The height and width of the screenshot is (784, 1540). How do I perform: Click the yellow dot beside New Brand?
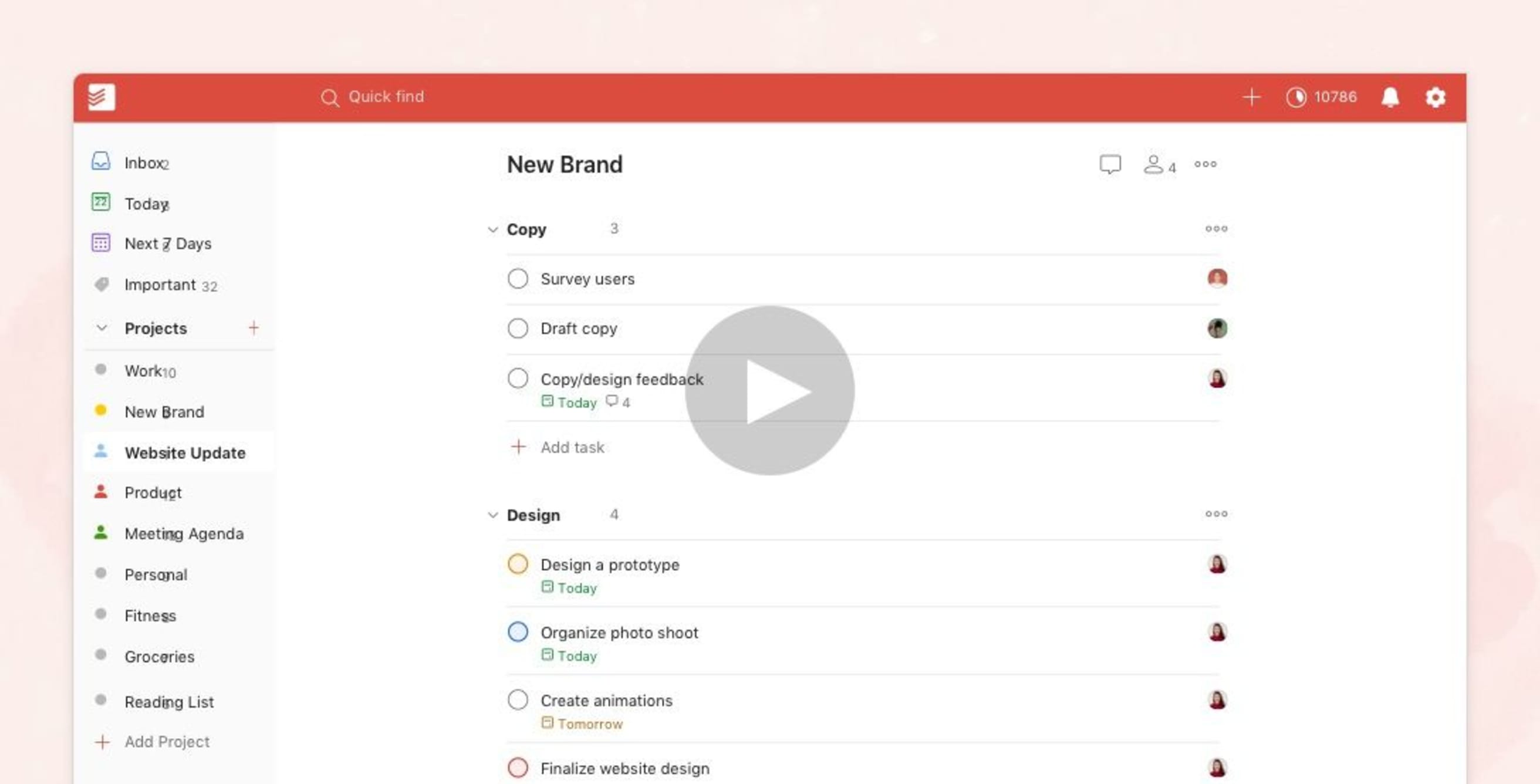[101, 410]
